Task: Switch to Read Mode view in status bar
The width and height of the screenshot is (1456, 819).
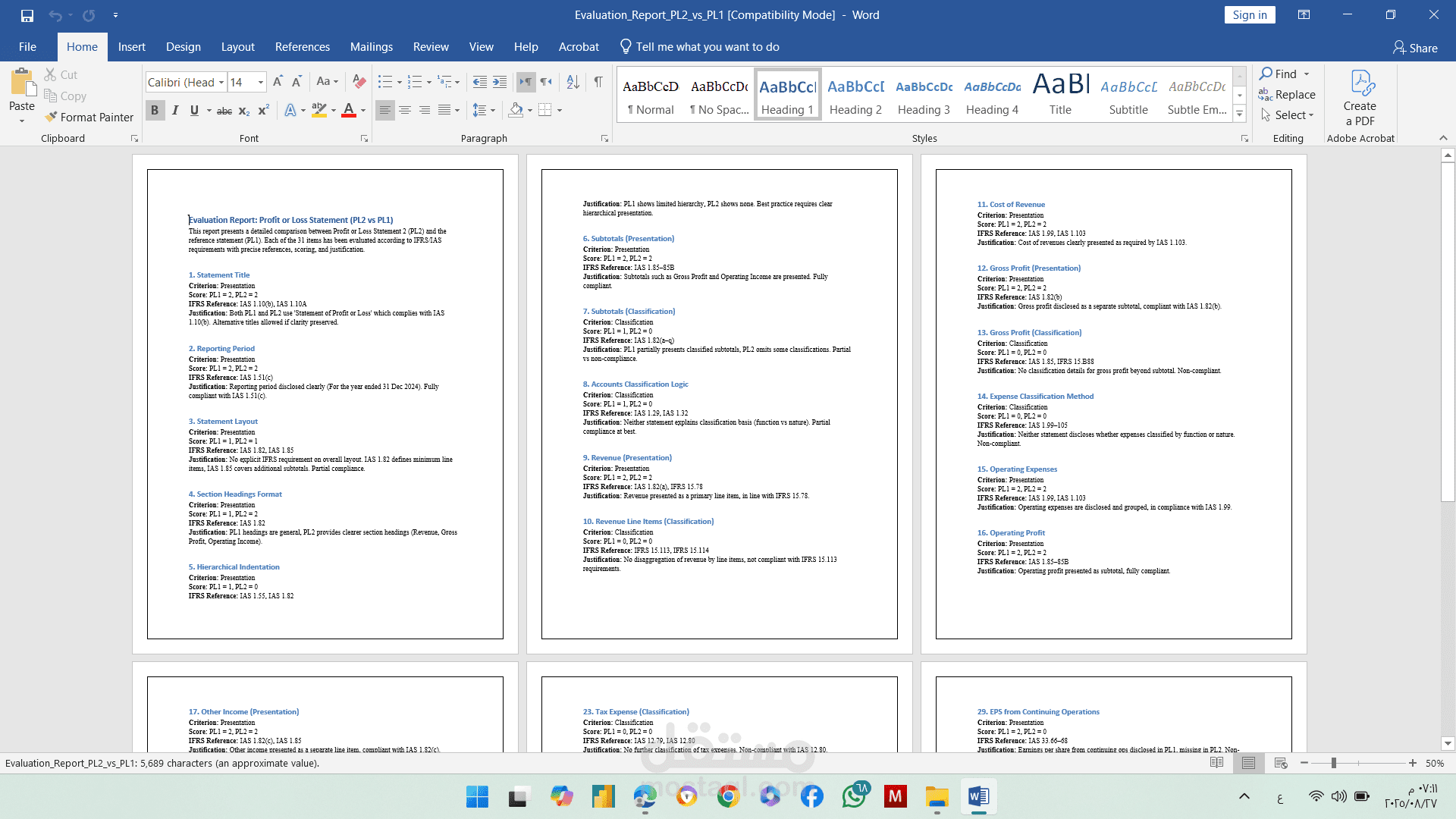Action: pyautogui.click(x=1216, y=763)
